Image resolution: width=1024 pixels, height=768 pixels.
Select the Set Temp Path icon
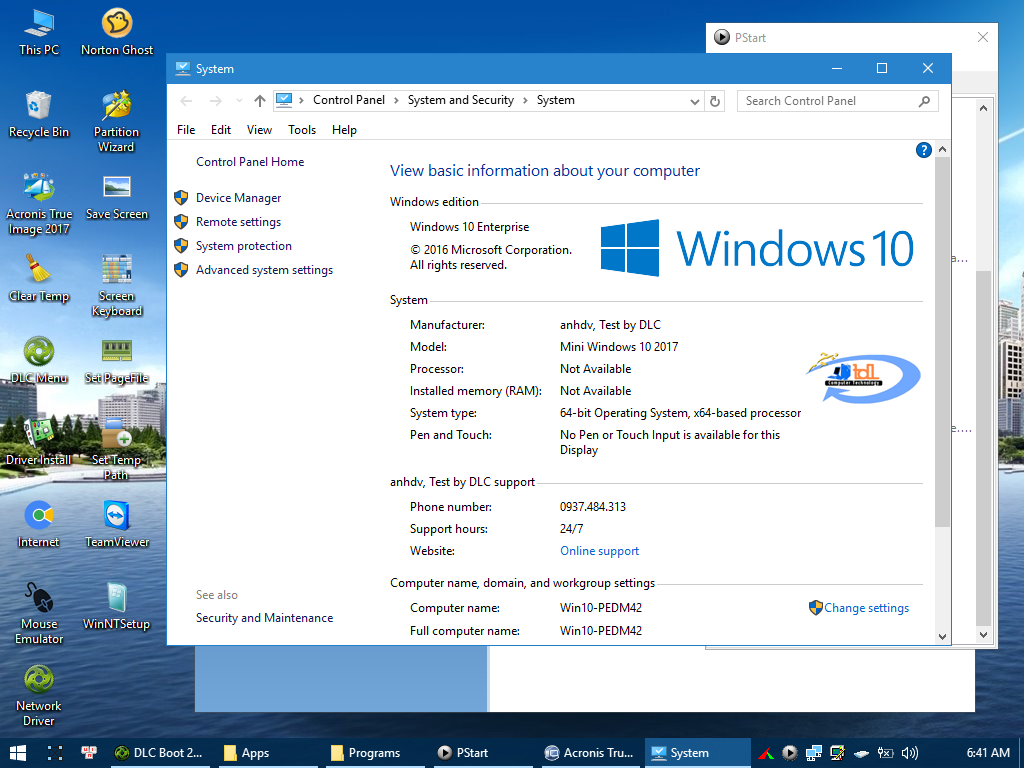(x=117, y=450)
